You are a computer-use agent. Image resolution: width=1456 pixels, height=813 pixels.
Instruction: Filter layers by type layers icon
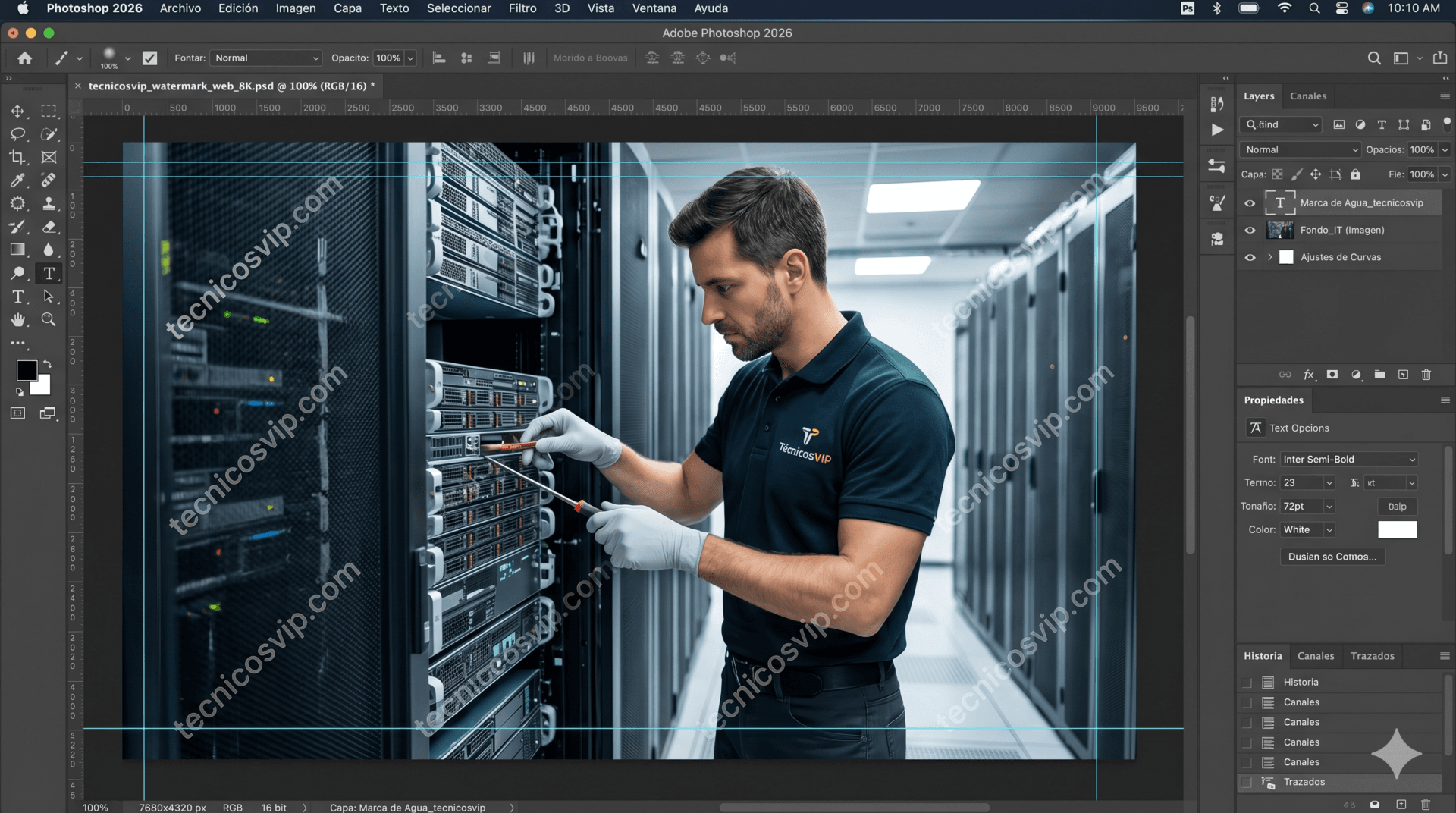point(1382,124)
